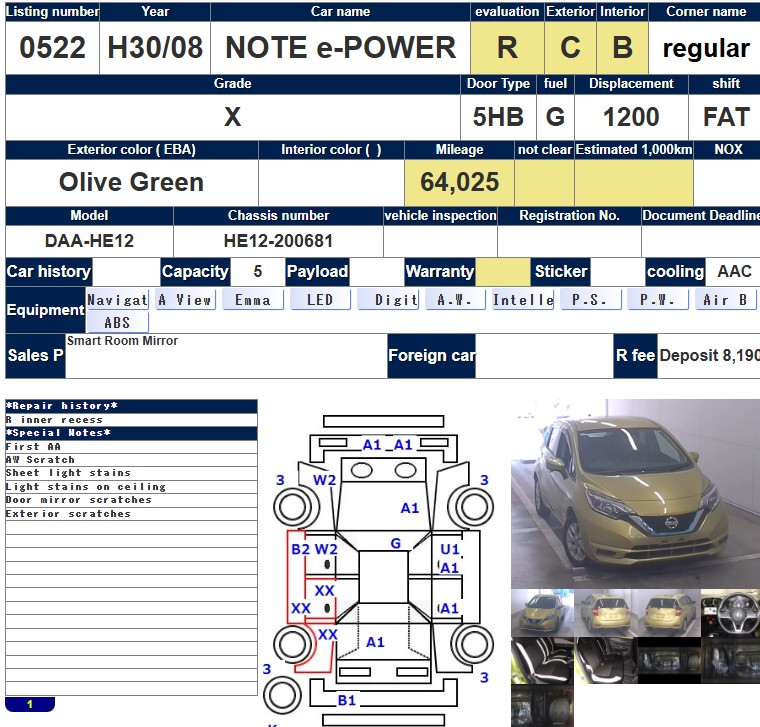The width and height of the screenshot is (760, 727).
Task: Click the B2 mark on left door
Action: click(x=301, y=549)
